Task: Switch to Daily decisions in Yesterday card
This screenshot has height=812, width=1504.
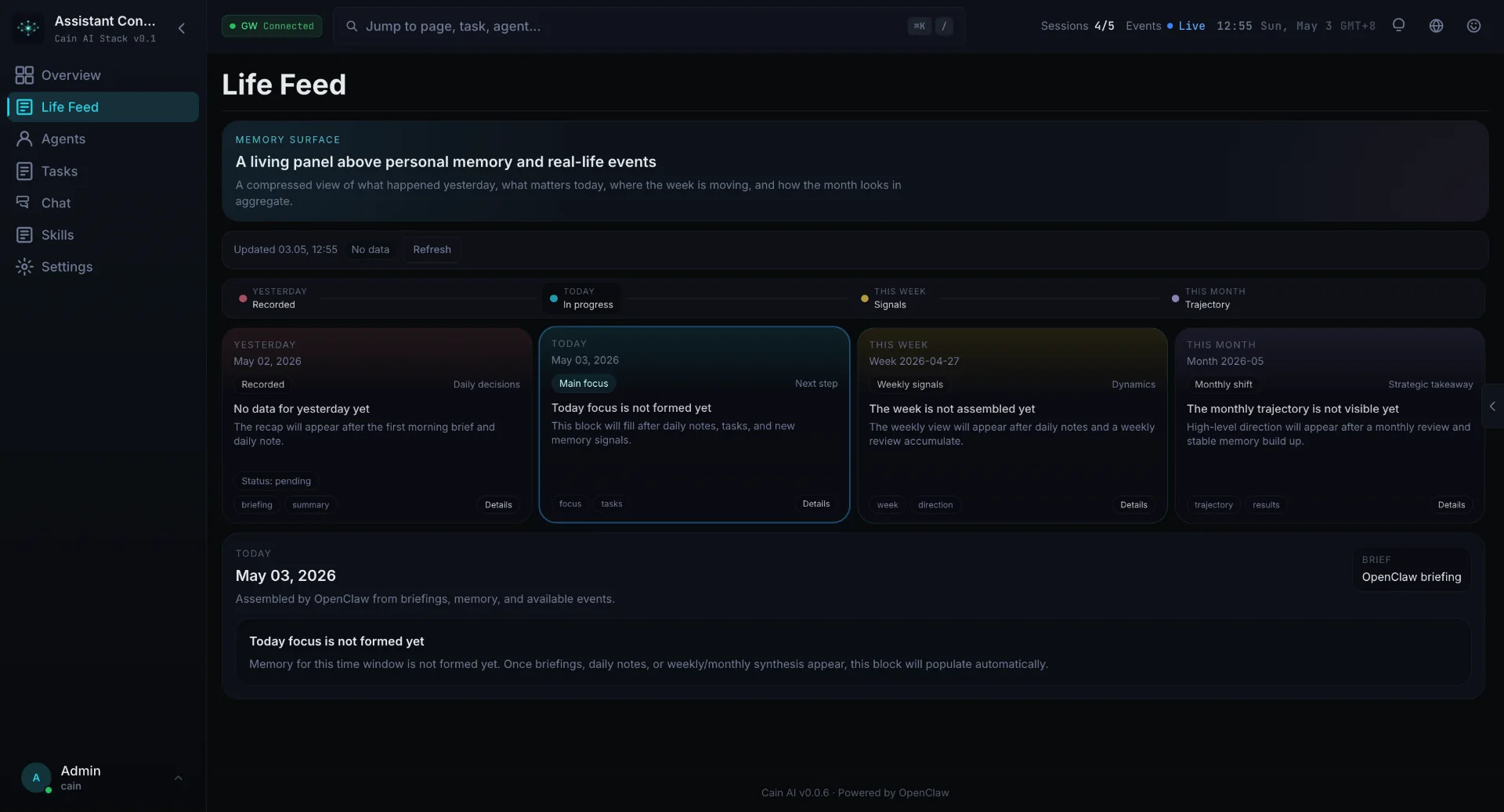Action: point(486,384)
